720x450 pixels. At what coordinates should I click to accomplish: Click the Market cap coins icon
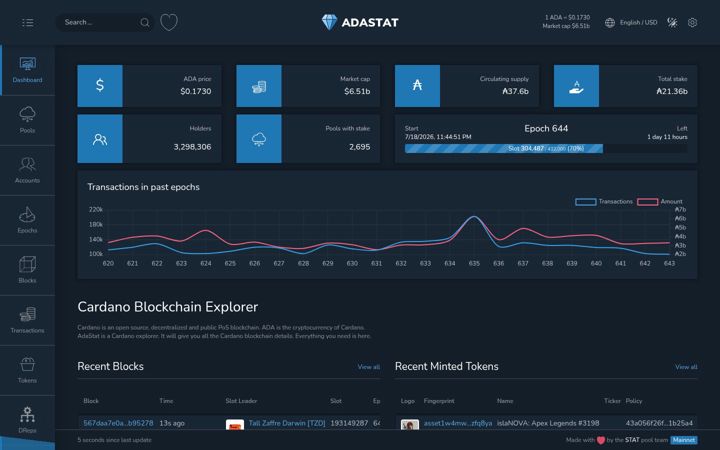pos(259,85)
